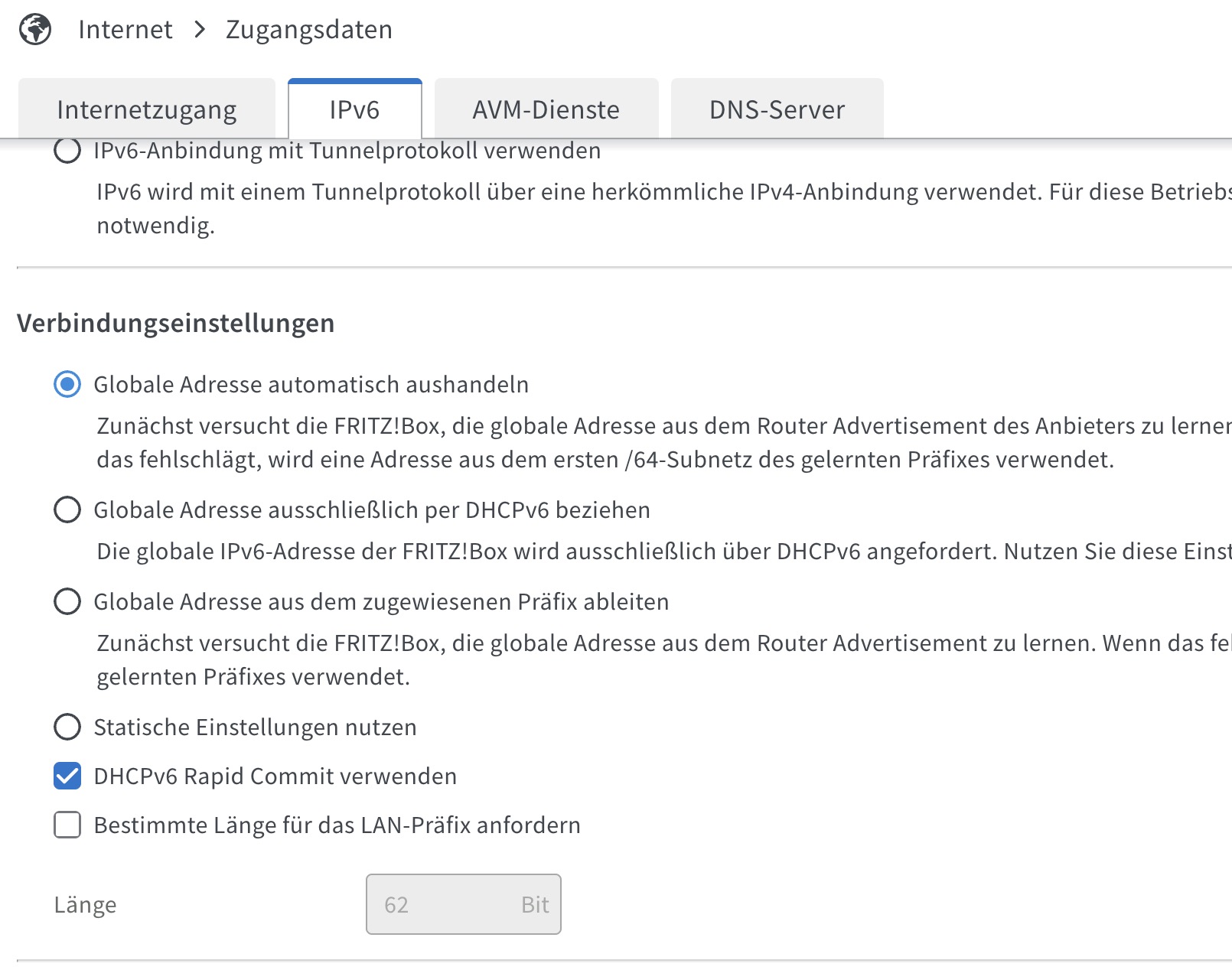
Task: Click the text 'gelernten Präfixes verwendet.'
Action: [x=253, y=677]
